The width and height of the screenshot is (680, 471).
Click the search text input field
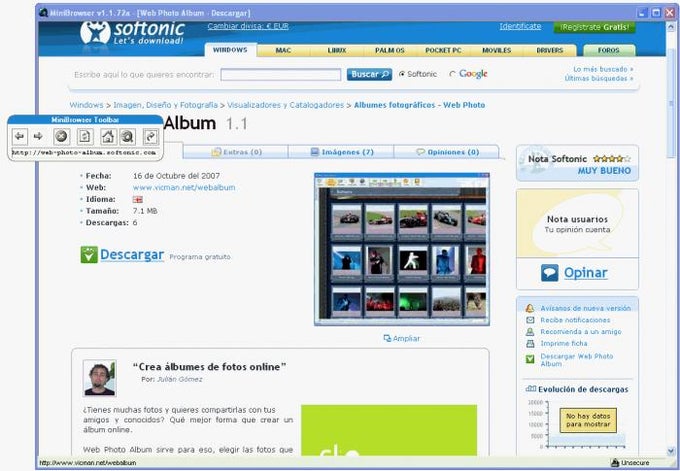click(281, 75)
